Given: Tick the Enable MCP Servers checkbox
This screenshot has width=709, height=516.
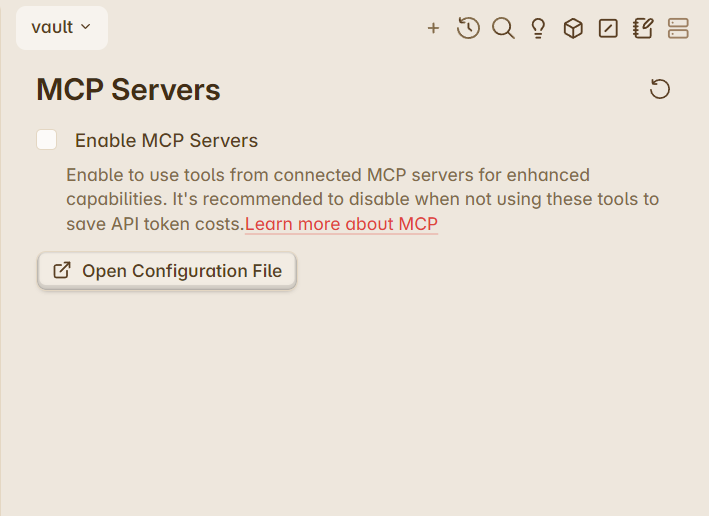Looking at the screenshot, I should (x=47, y=139).
